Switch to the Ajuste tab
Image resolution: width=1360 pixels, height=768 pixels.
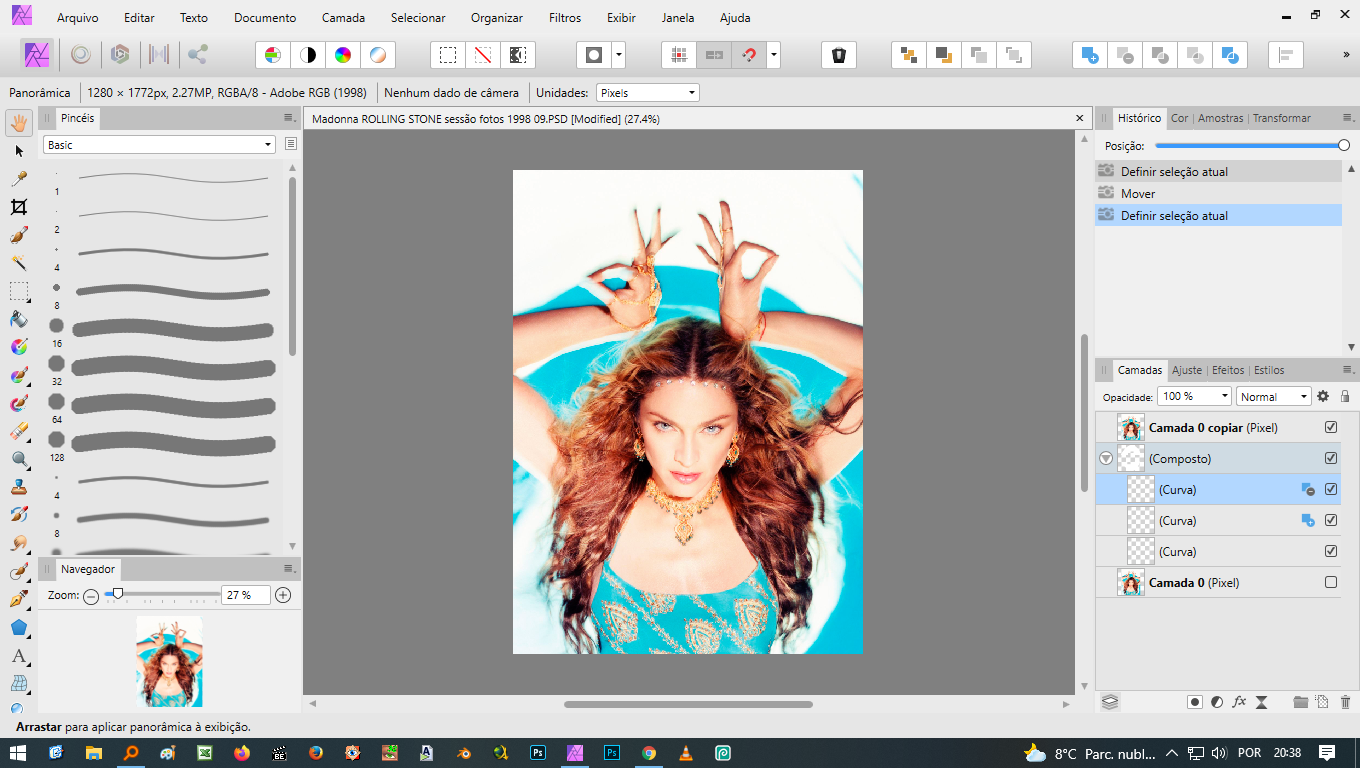(1187, 370)
